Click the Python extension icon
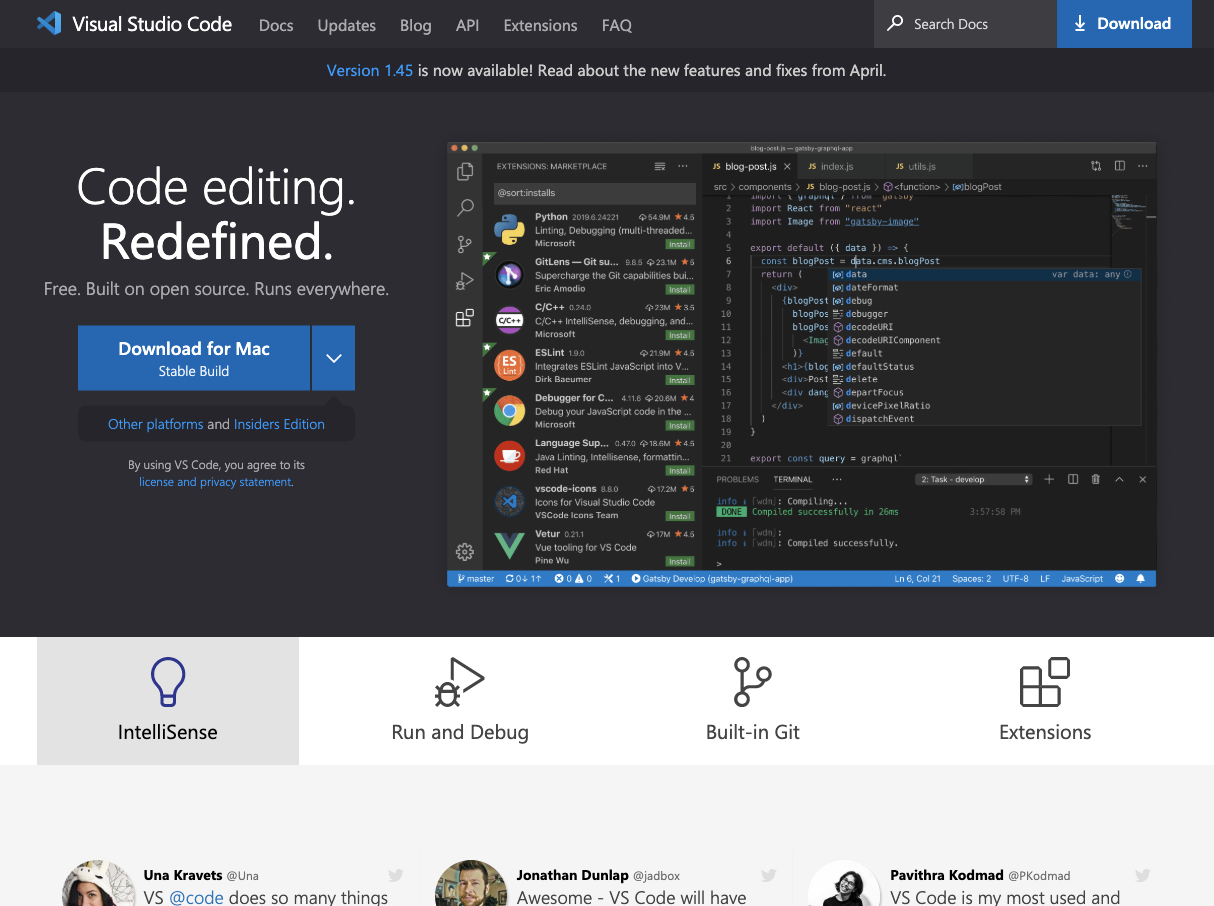 510,230
